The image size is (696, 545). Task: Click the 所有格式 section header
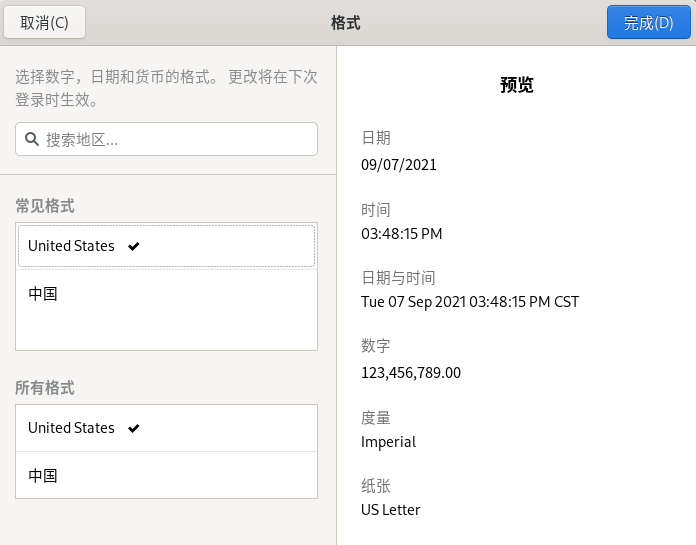pyautogui.click(x=45, y=388)
